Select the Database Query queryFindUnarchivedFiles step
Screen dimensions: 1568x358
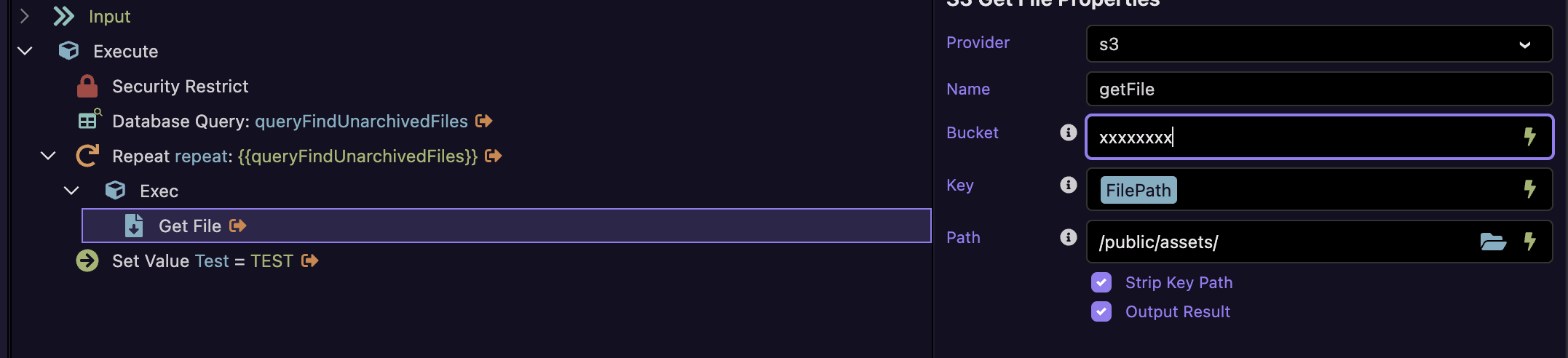[x=290, y=122]
